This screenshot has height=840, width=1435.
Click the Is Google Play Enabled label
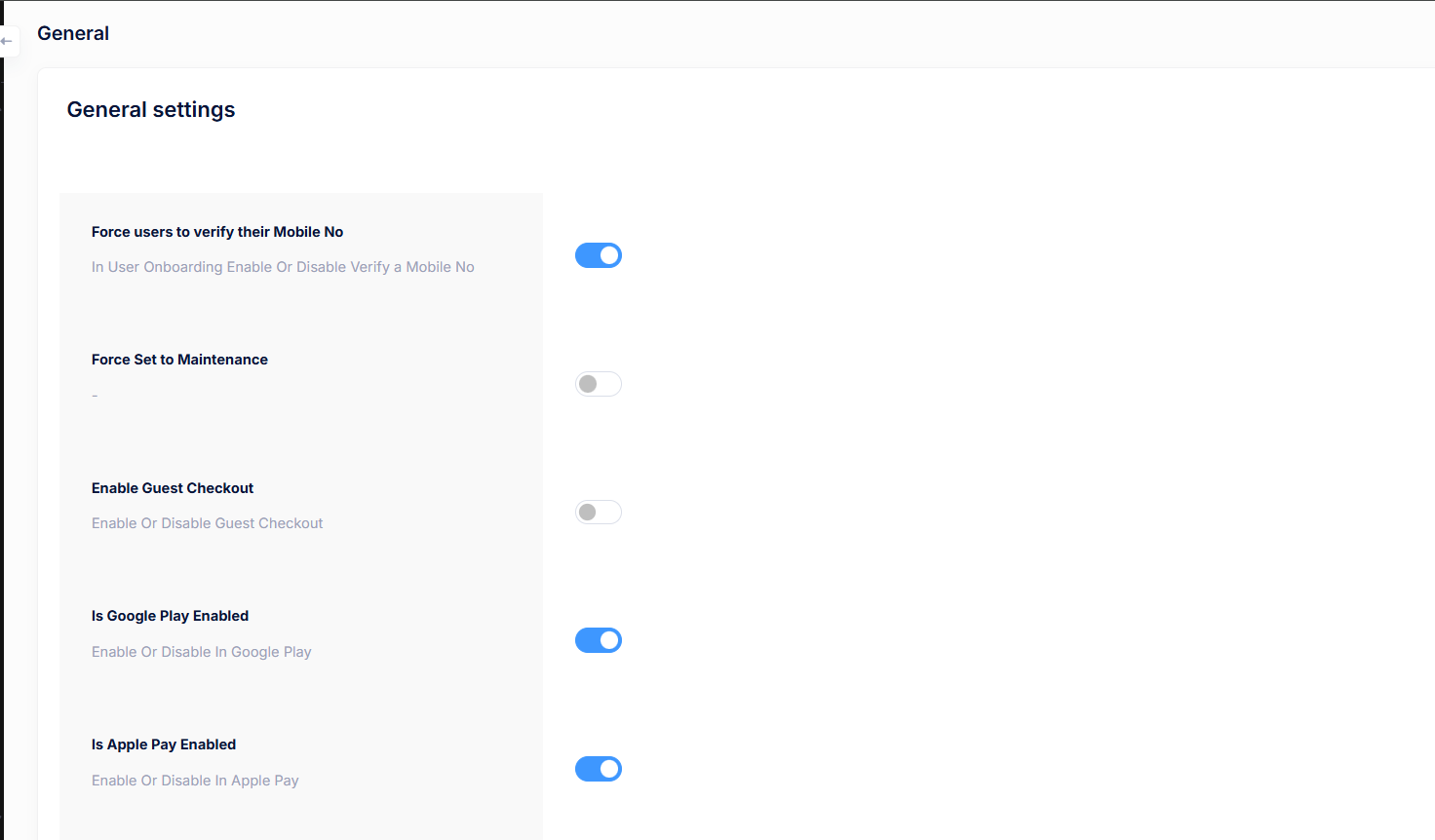coord(170,615)
